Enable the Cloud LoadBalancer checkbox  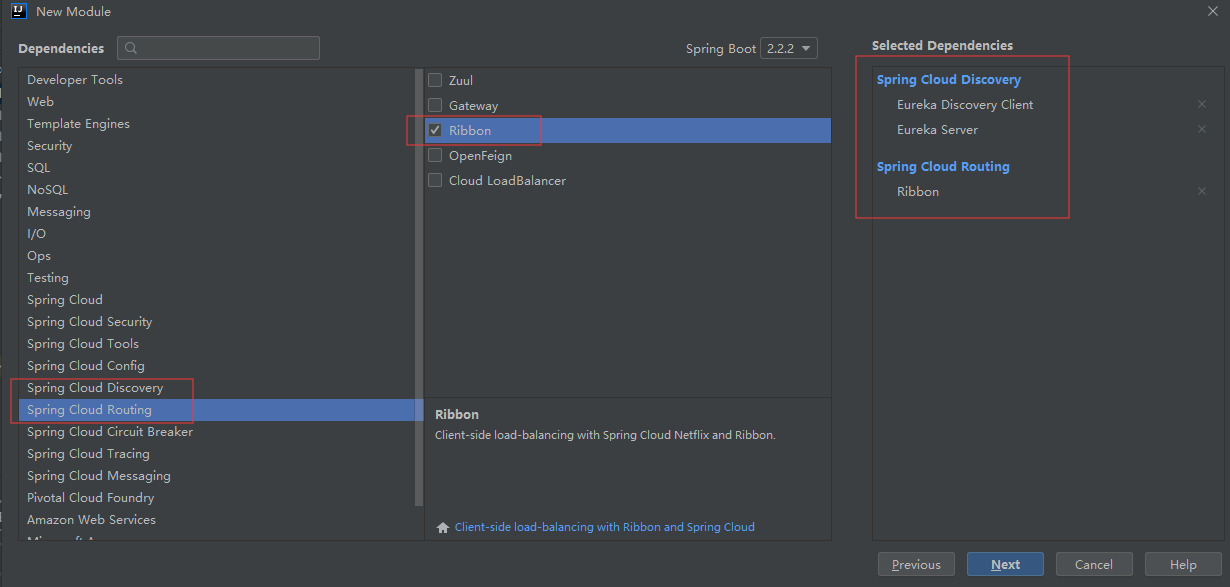coord(435,180)
